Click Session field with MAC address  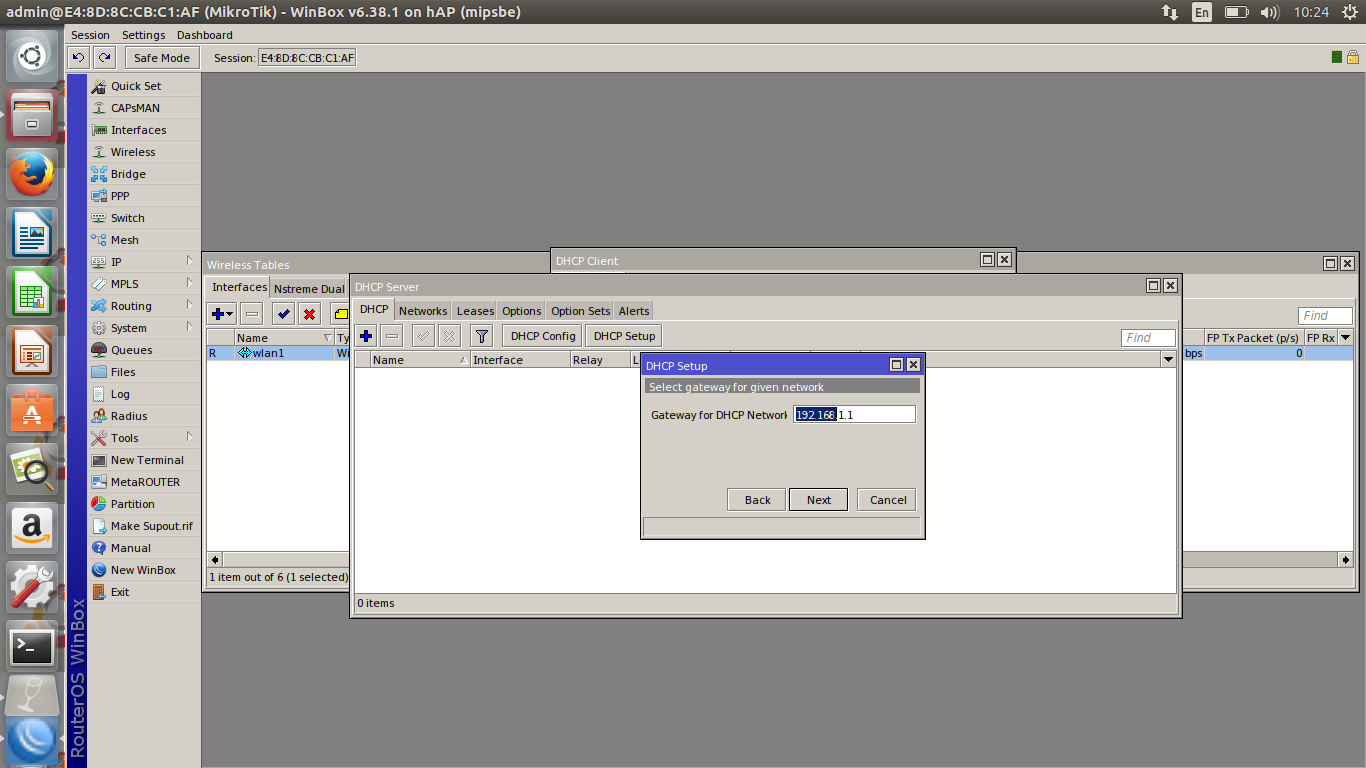[307, 58]
